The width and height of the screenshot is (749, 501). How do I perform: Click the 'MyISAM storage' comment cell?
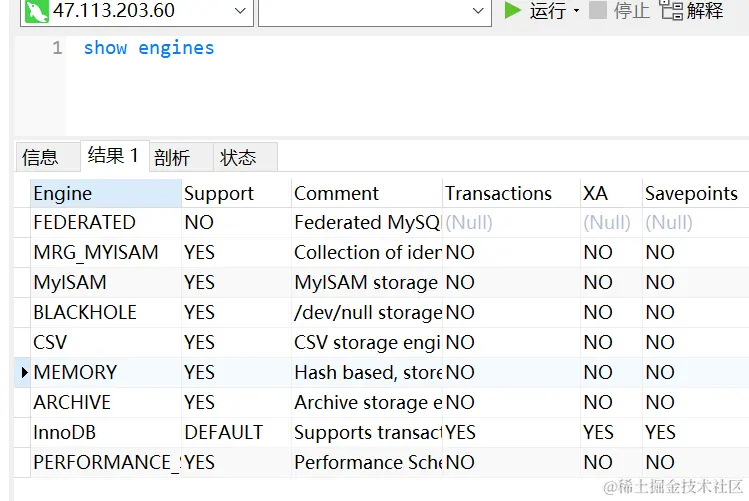366,283
